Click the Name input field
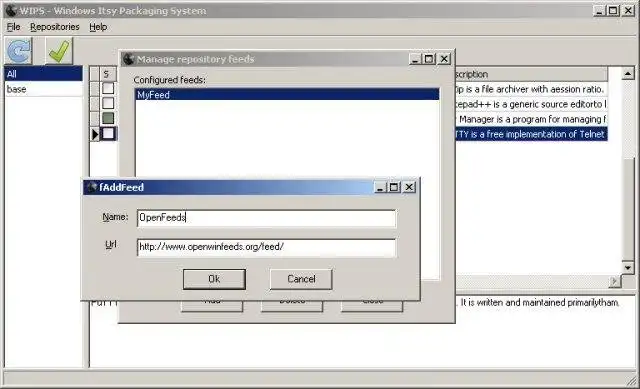640x389 pixels. tap(267, 218)
